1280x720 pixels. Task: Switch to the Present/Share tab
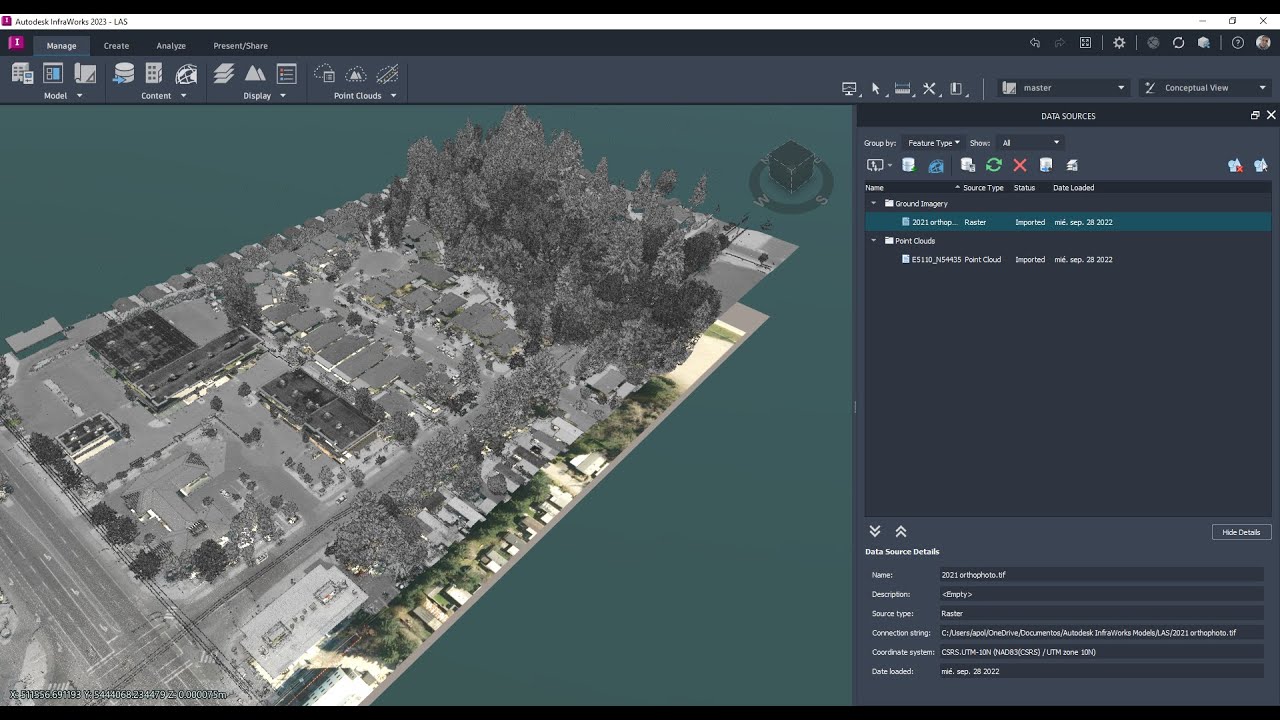240,46
